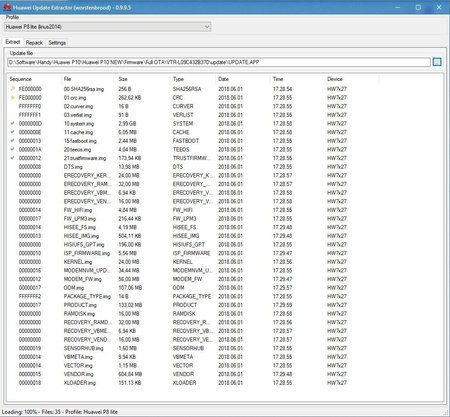Select the 01.crc.img file
The width and height of the screenshot is (450, 417).
(x=75, y=98)
